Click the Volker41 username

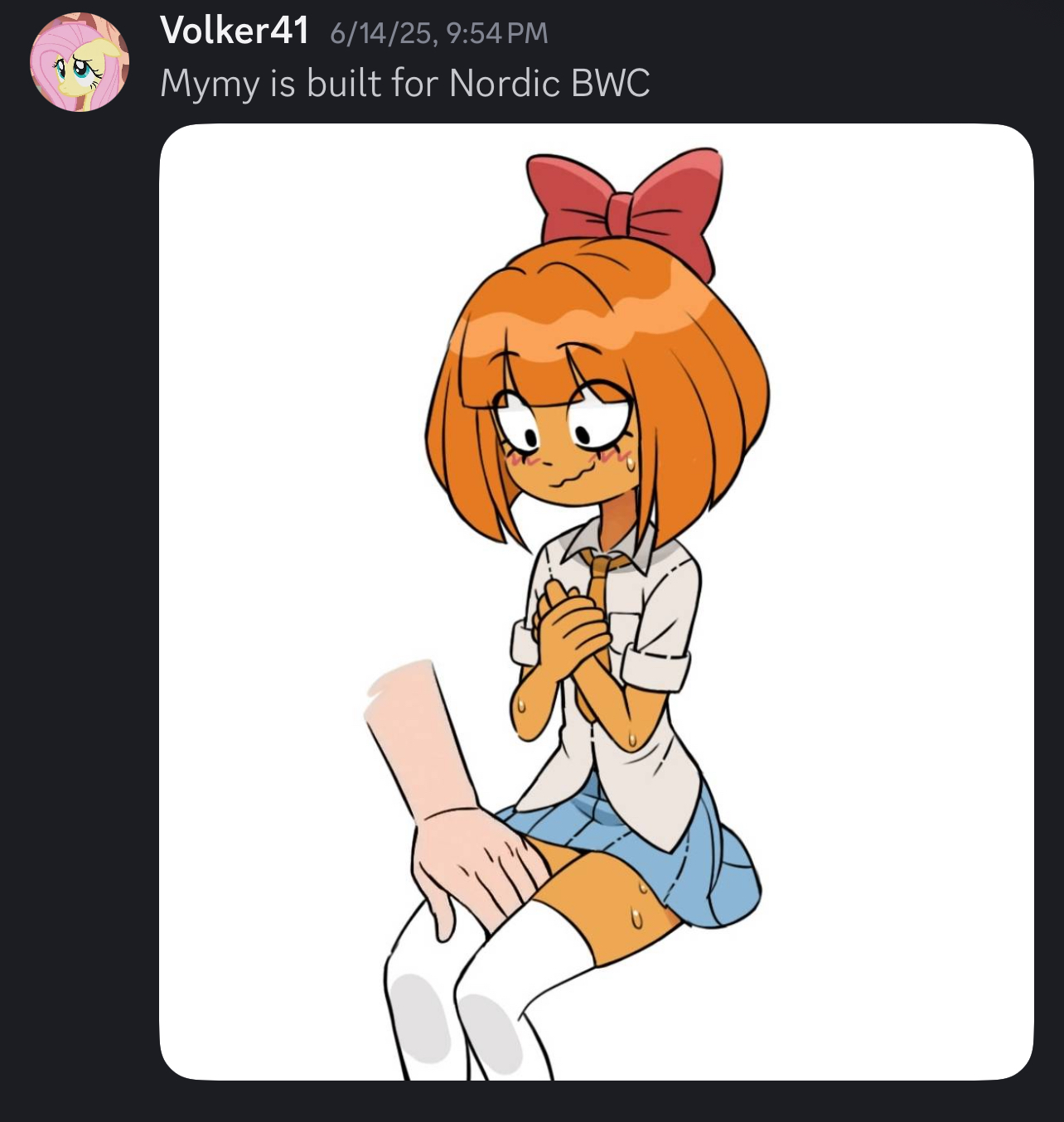point(235,31)
